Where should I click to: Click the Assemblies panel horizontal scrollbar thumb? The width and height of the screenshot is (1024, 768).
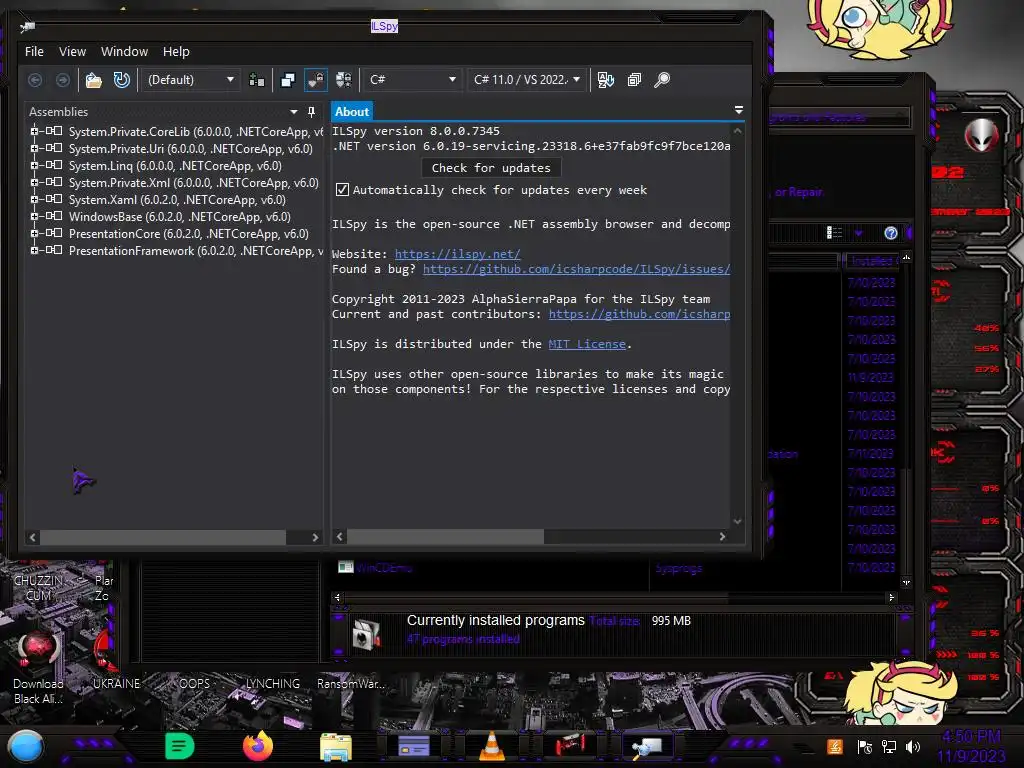click(x=163, y=537)
